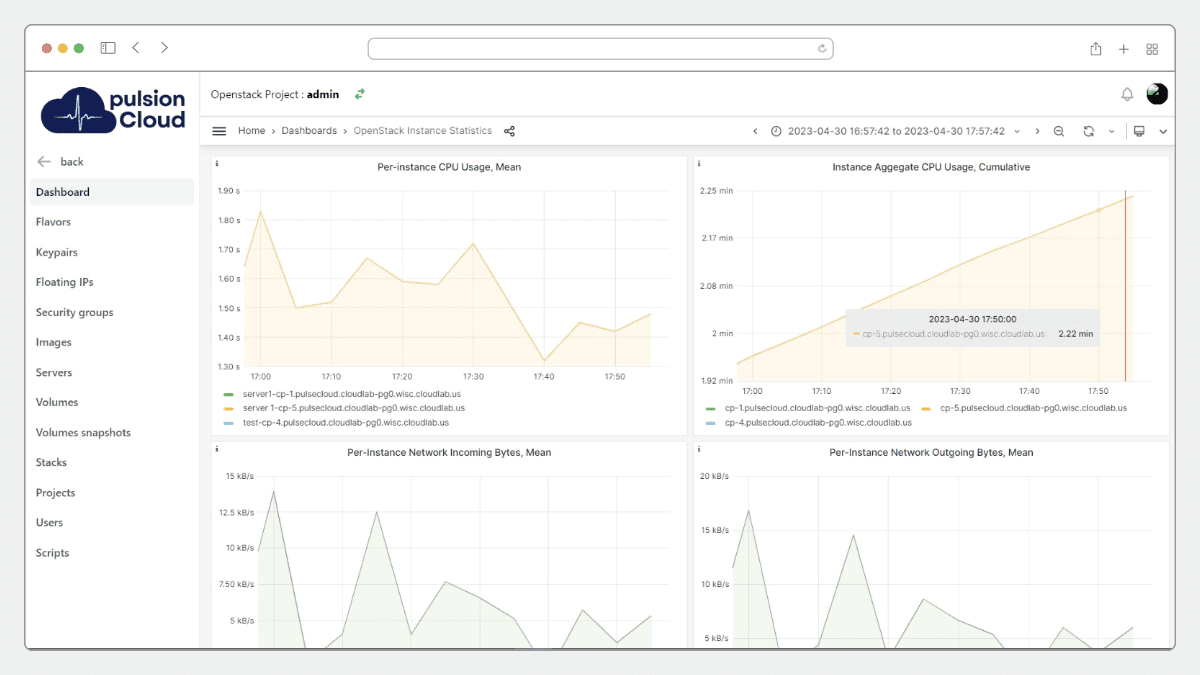This screenshot has height=675, width=1200.
Task: Click Per-instance CPU Usage, Mean title
Action: (x=449, y=167)
